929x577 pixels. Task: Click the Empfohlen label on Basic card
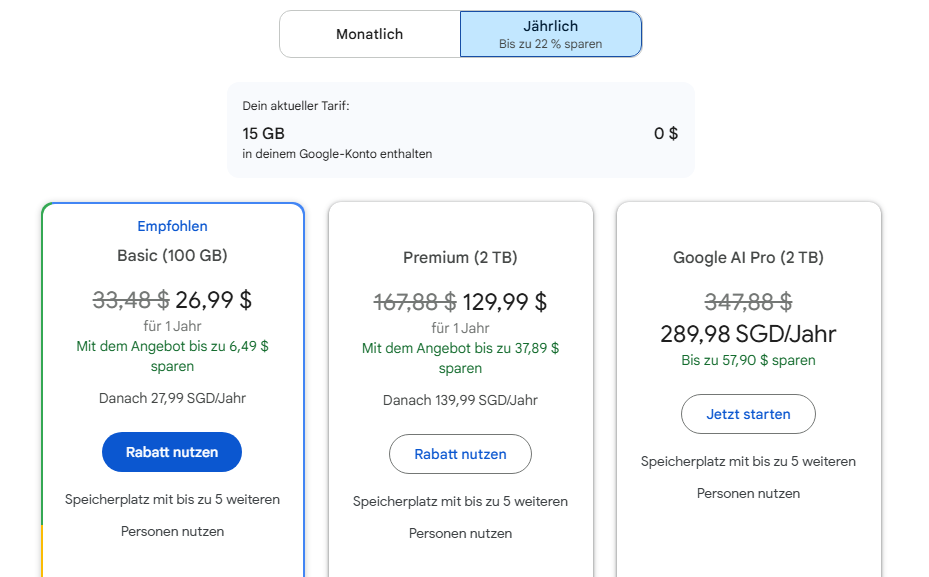click(173, 227)
